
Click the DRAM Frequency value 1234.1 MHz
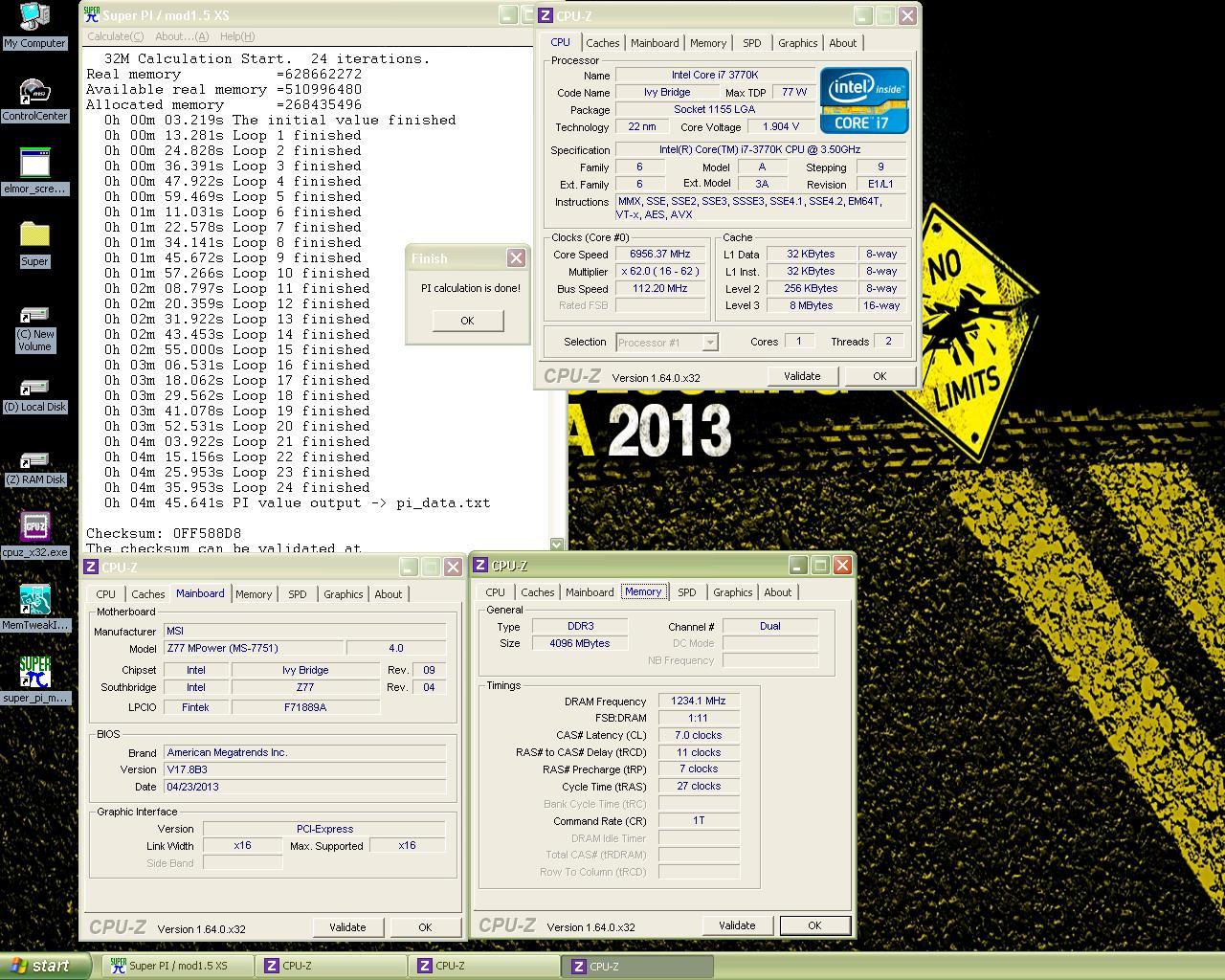pyautogui.click(x=699, y=702)
